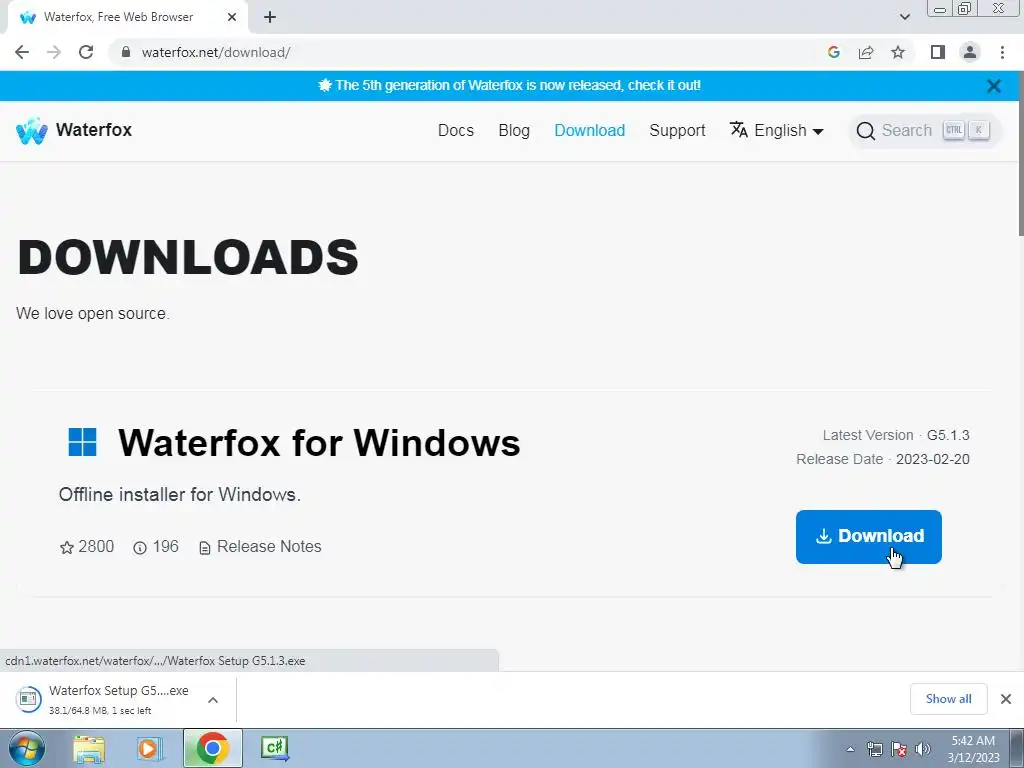Close the Waterfox browser tab
1024x768 pixels.
232,18
